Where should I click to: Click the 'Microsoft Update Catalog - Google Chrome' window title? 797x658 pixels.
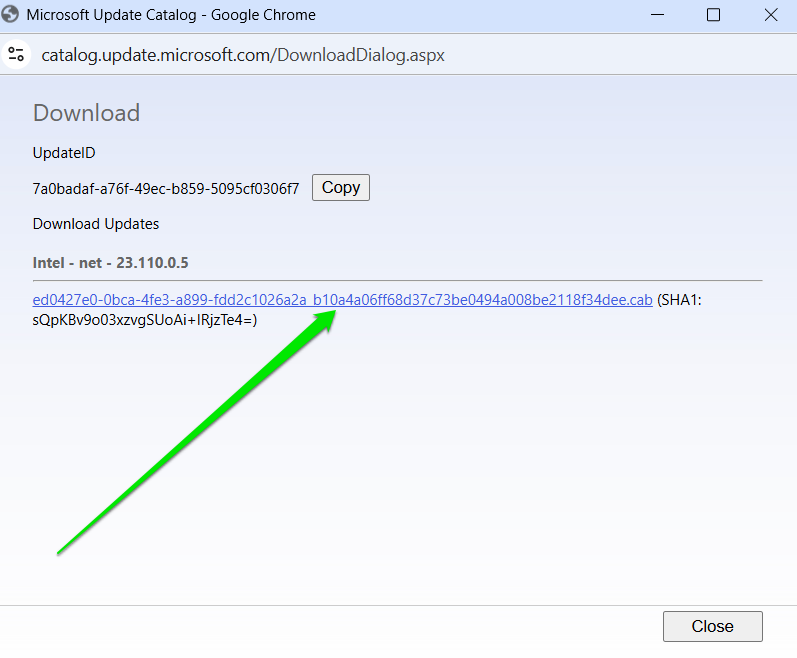point(171,15)
